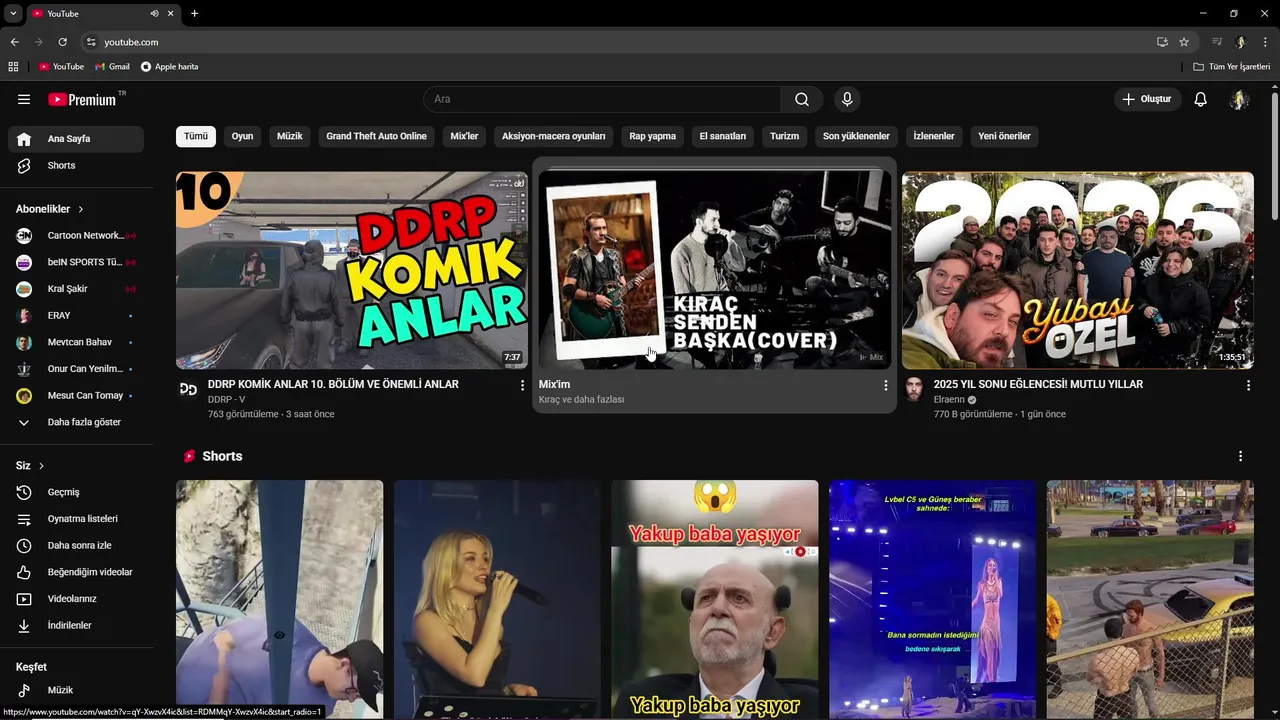Open Tüm Yer İşaretleri bookmarks folder

tap(1231, 66)
